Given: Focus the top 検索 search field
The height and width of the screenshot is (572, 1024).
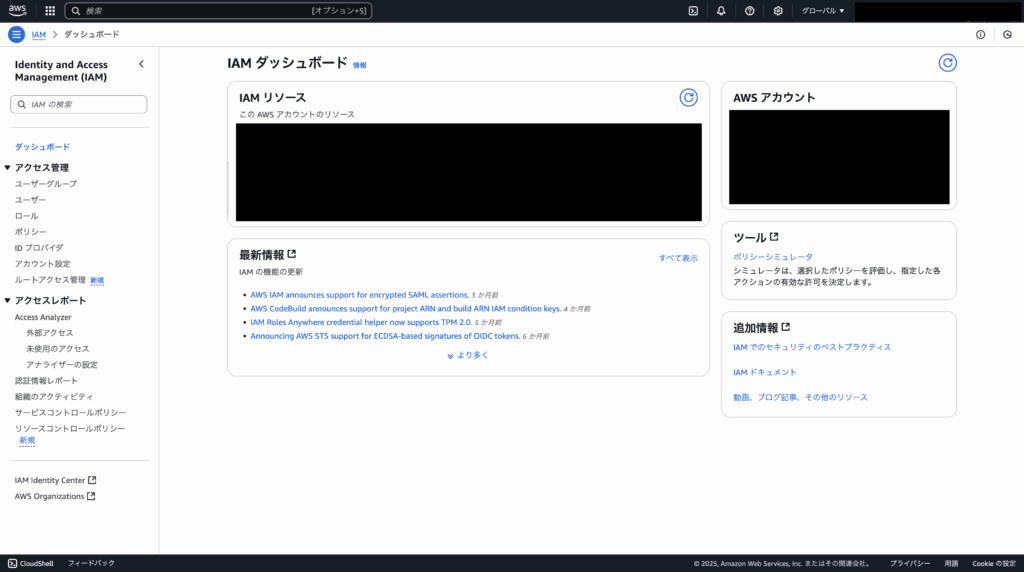Looking at the screenshot, I should tap(218, 10).
